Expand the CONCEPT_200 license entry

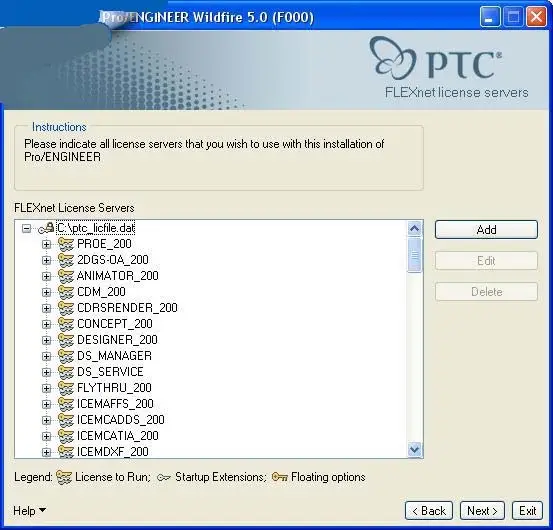46,324
